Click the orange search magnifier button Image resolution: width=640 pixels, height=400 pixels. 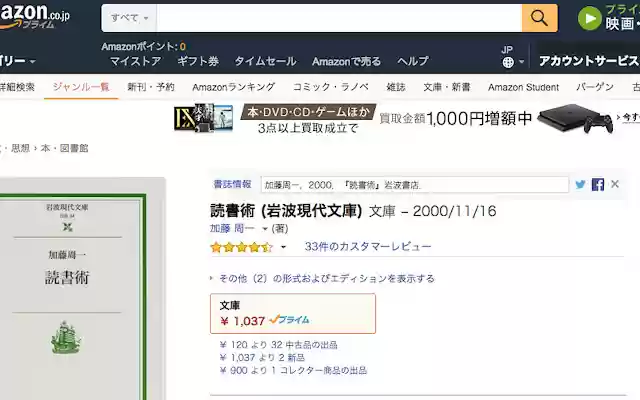click(539, 18)
